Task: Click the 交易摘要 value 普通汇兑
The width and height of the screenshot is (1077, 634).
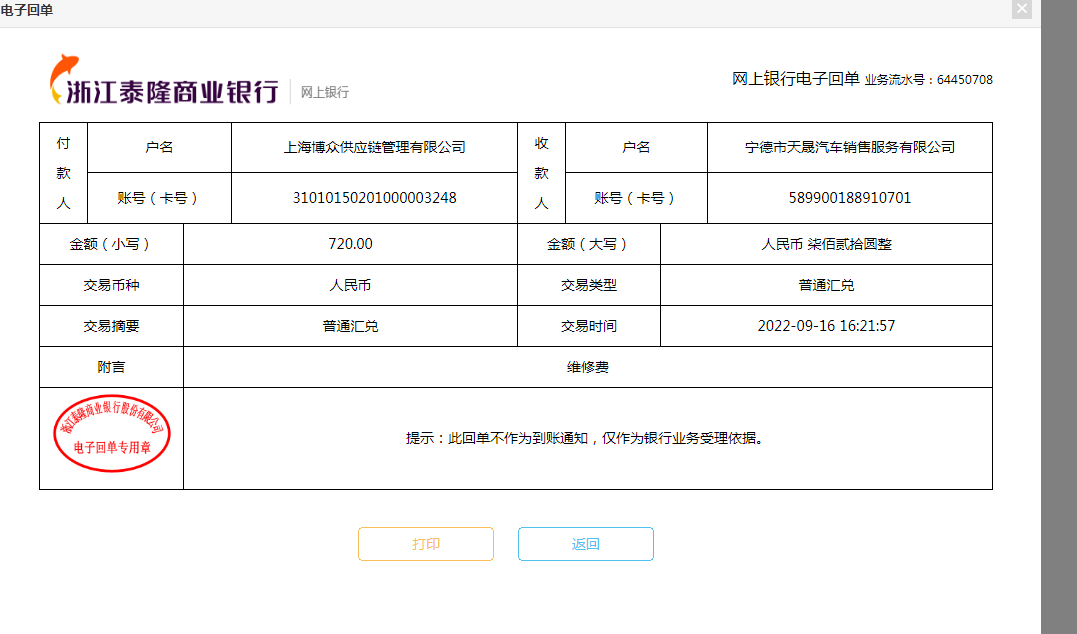Action: (x=350, y=326)
